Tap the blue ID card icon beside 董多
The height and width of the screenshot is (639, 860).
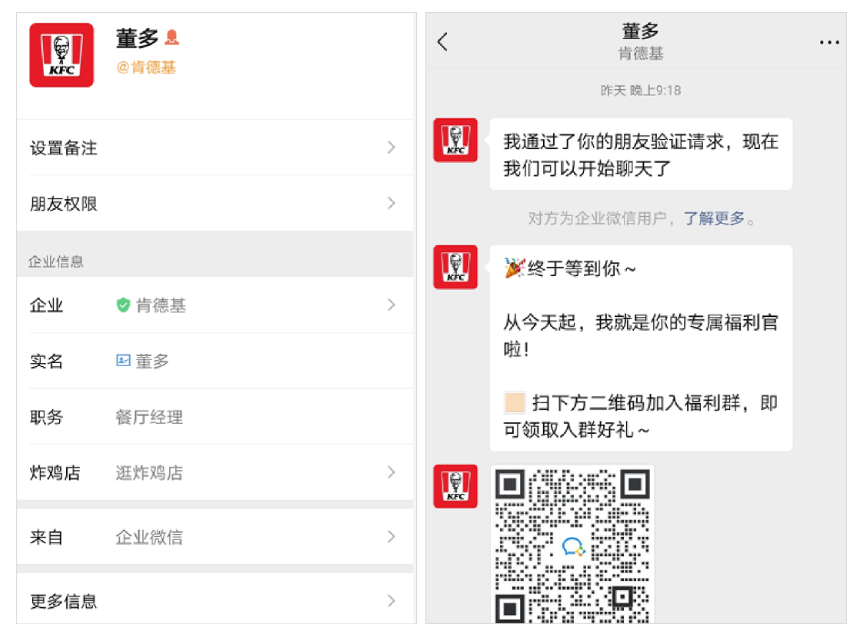[x=123, y=360]
